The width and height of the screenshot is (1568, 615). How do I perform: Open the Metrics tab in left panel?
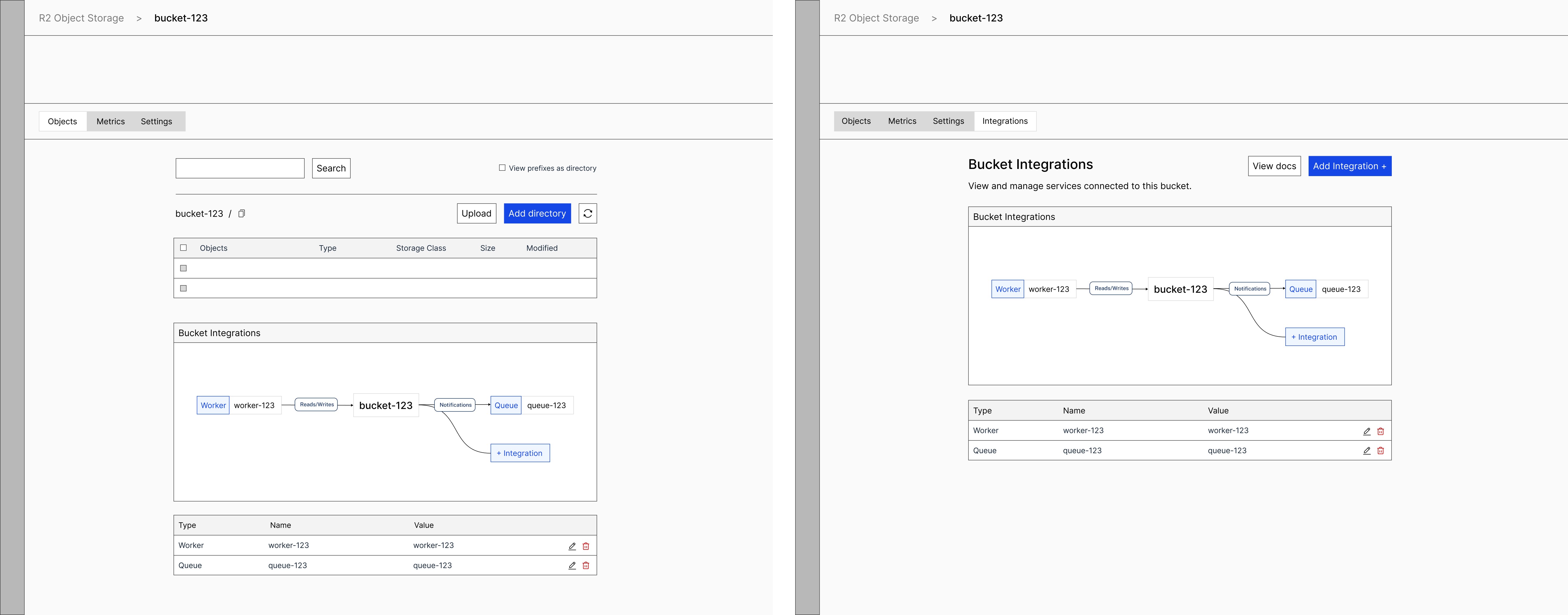click(110, 122)
